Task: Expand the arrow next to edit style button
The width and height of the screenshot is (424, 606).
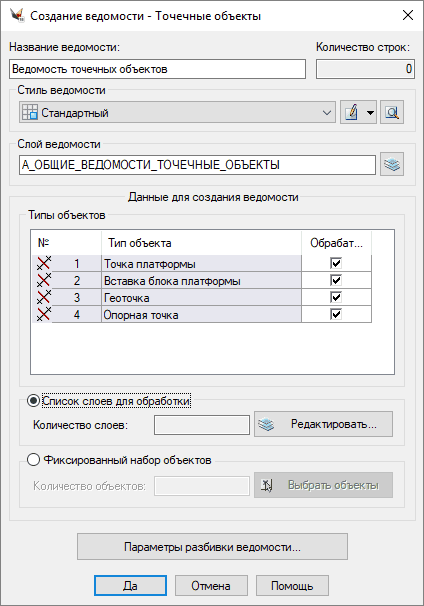Action: click(370, 112)
